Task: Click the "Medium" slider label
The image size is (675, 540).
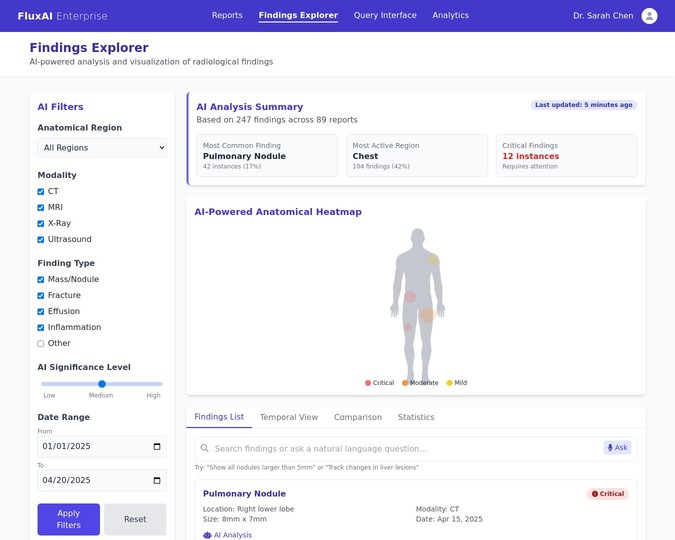Action: click(x=101, y=395)
